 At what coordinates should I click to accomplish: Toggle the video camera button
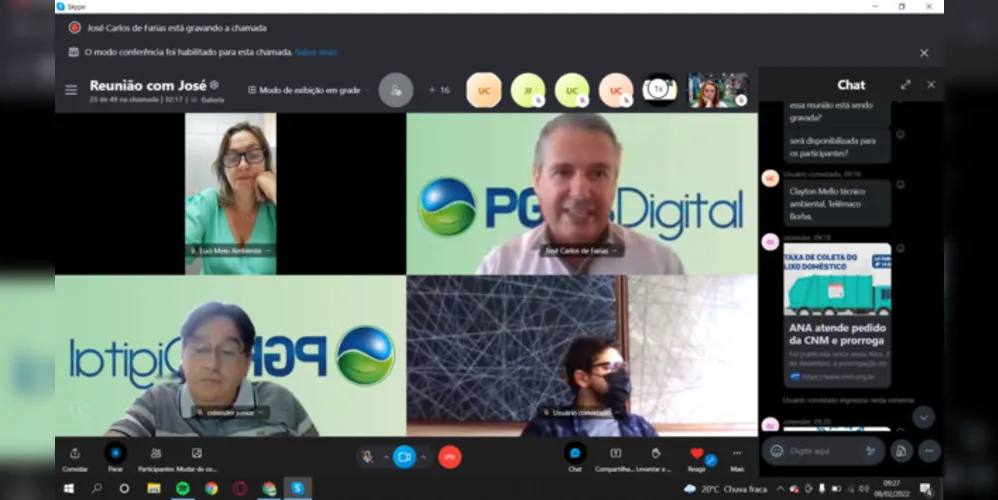[404, 457]
